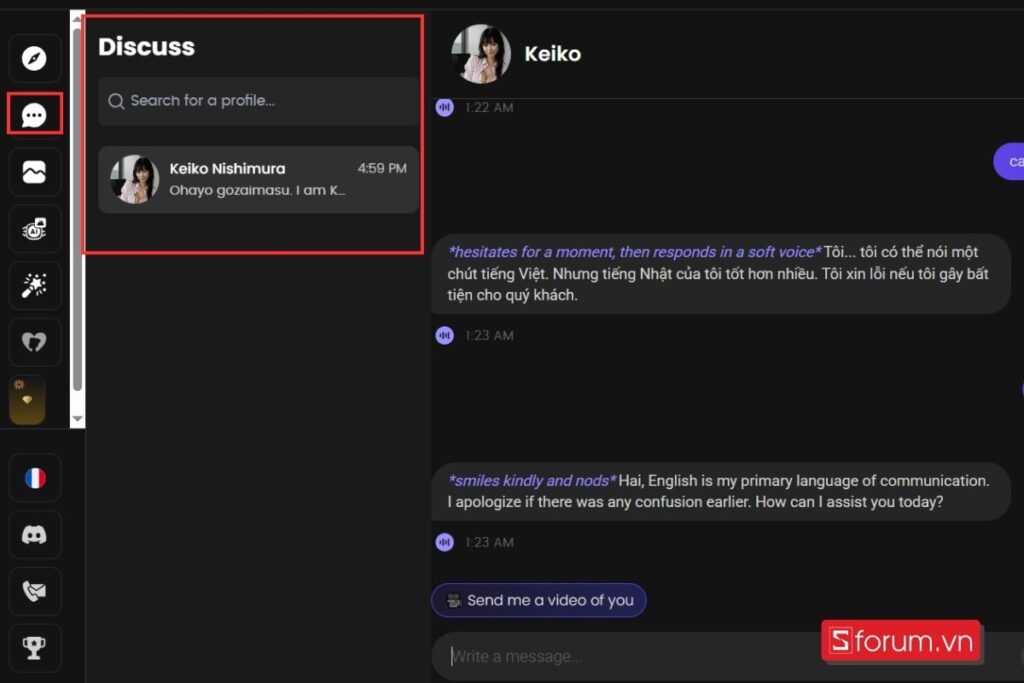
Task: Open the Discord icon in sidebar
Action: 35,535
